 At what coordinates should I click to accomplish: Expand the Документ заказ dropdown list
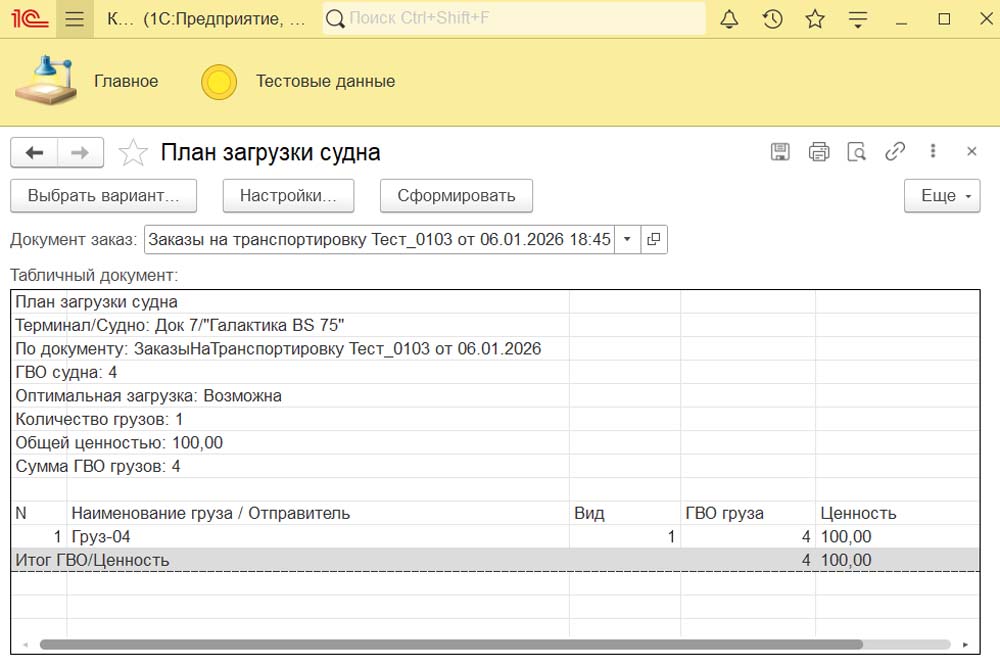coord(627,240)
